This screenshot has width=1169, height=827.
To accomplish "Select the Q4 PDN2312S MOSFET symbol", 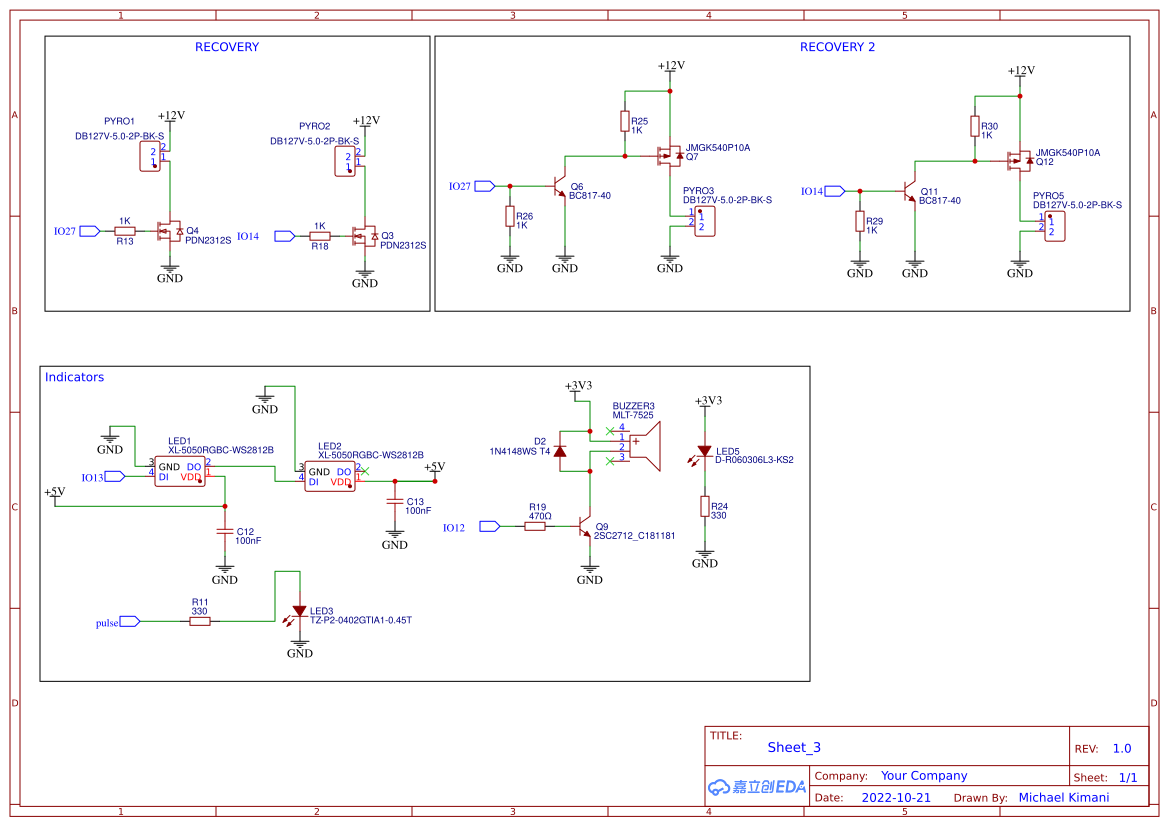I will (x=170, y=231).
